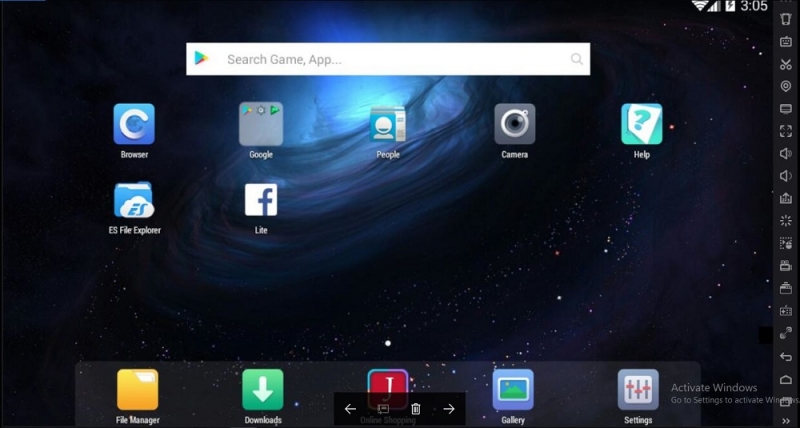Open the controller configuration icon
Image resolution: width=800 pixels, height=428 pixels.
pyautogui.click(x=786, y=311)
